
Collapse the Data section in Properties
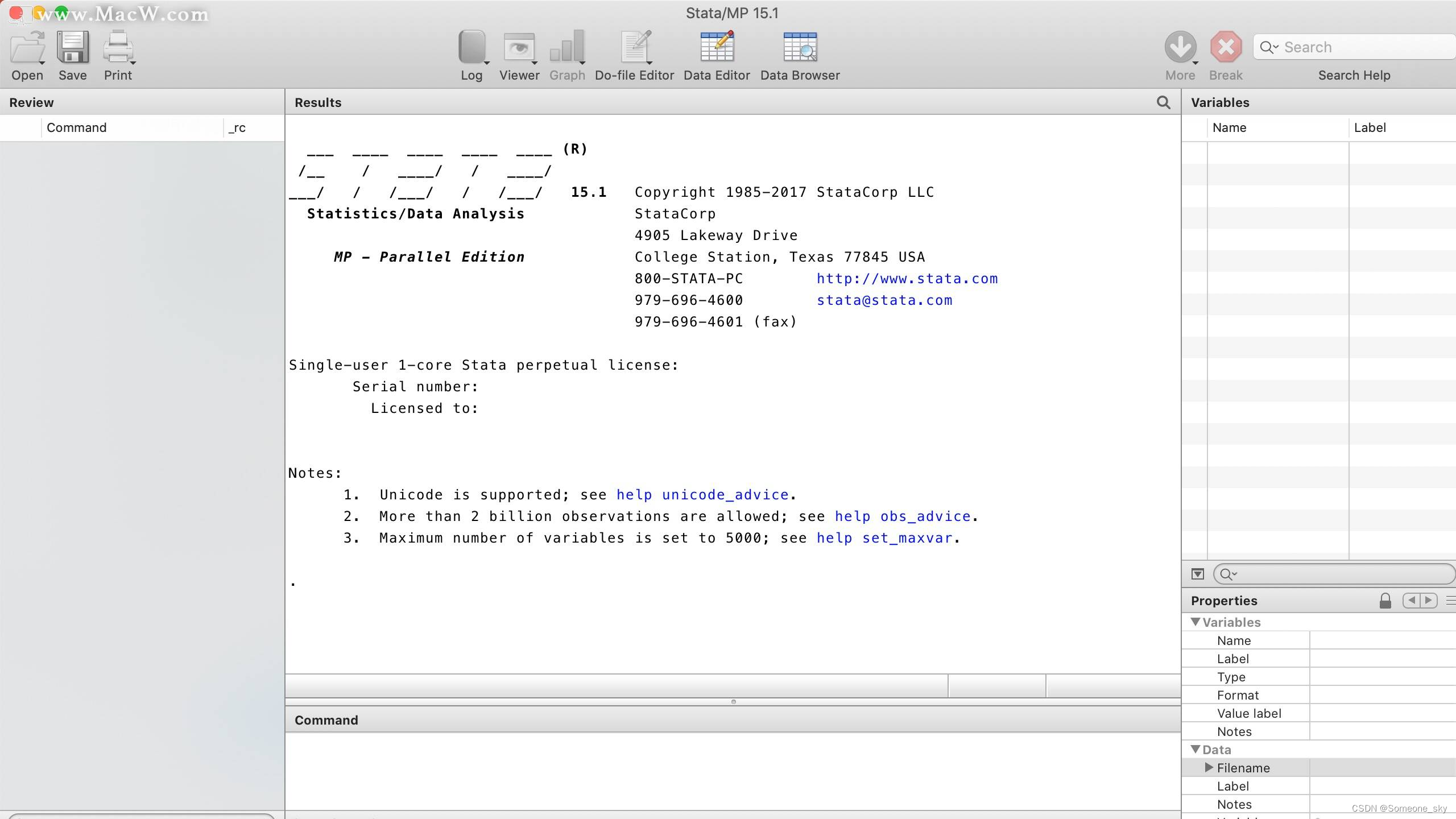point(1196,750)
